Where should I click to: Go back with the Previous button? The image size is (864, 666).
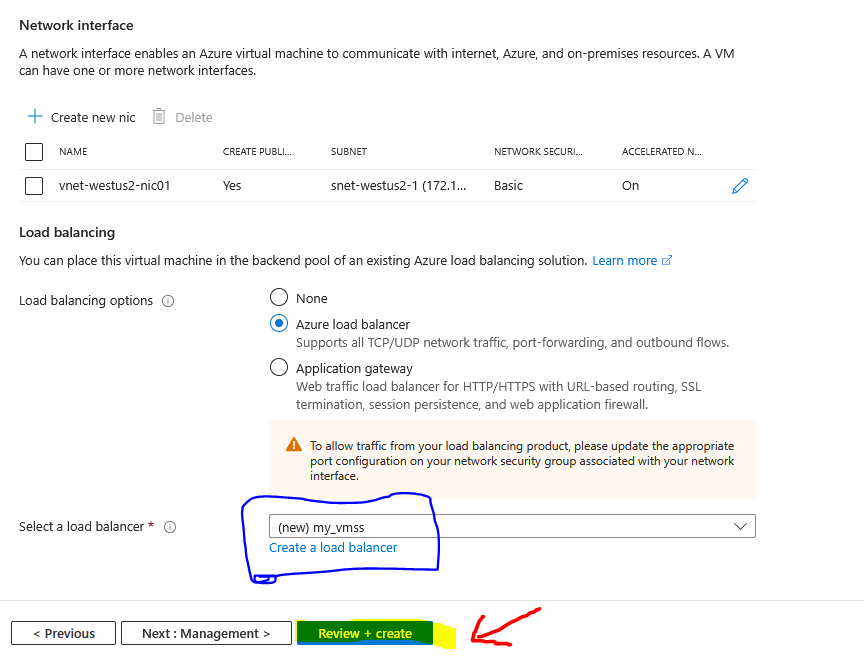[63, 633]
